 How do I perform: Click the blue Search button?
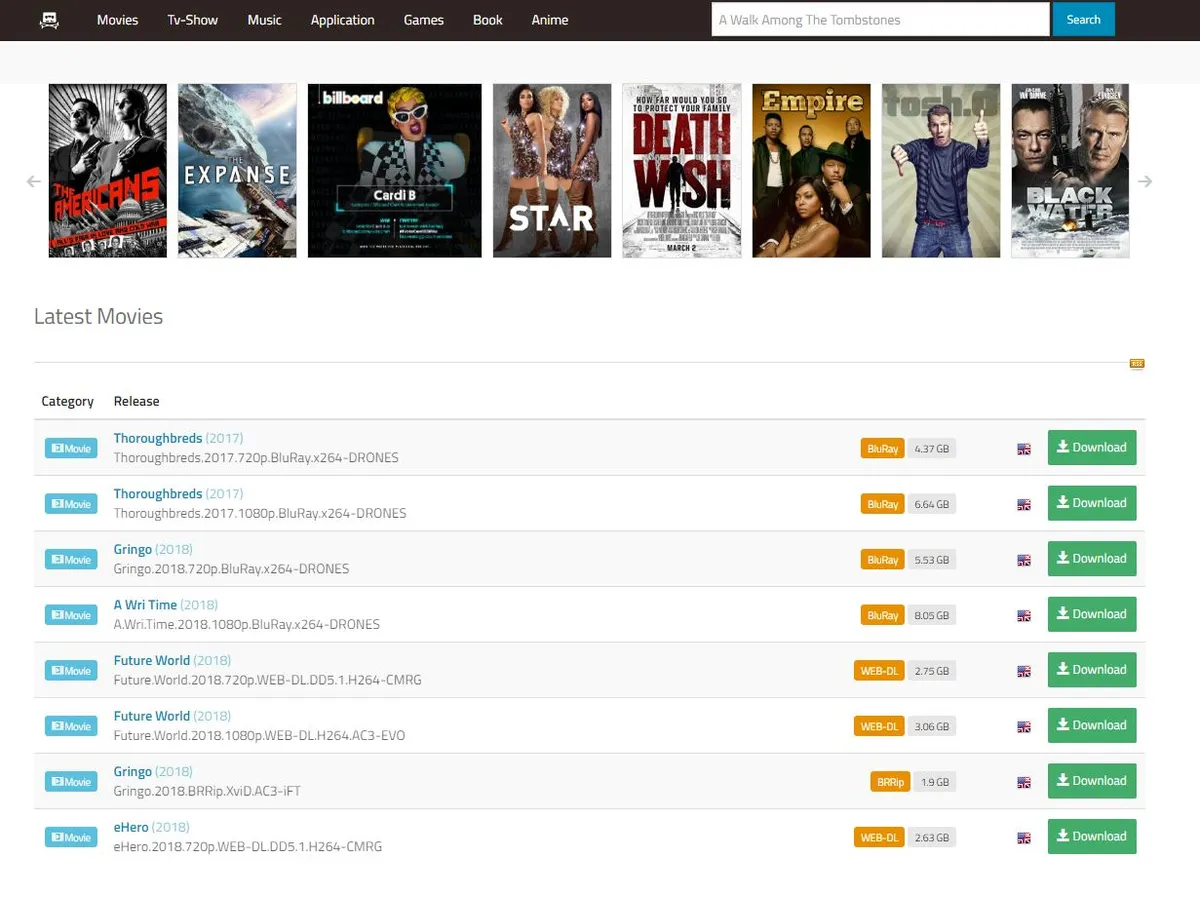point(1083,19)
